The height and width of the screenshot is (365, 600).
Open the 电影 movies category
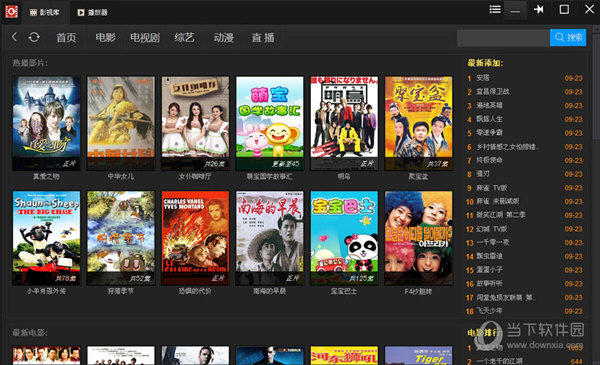[106, 37]
